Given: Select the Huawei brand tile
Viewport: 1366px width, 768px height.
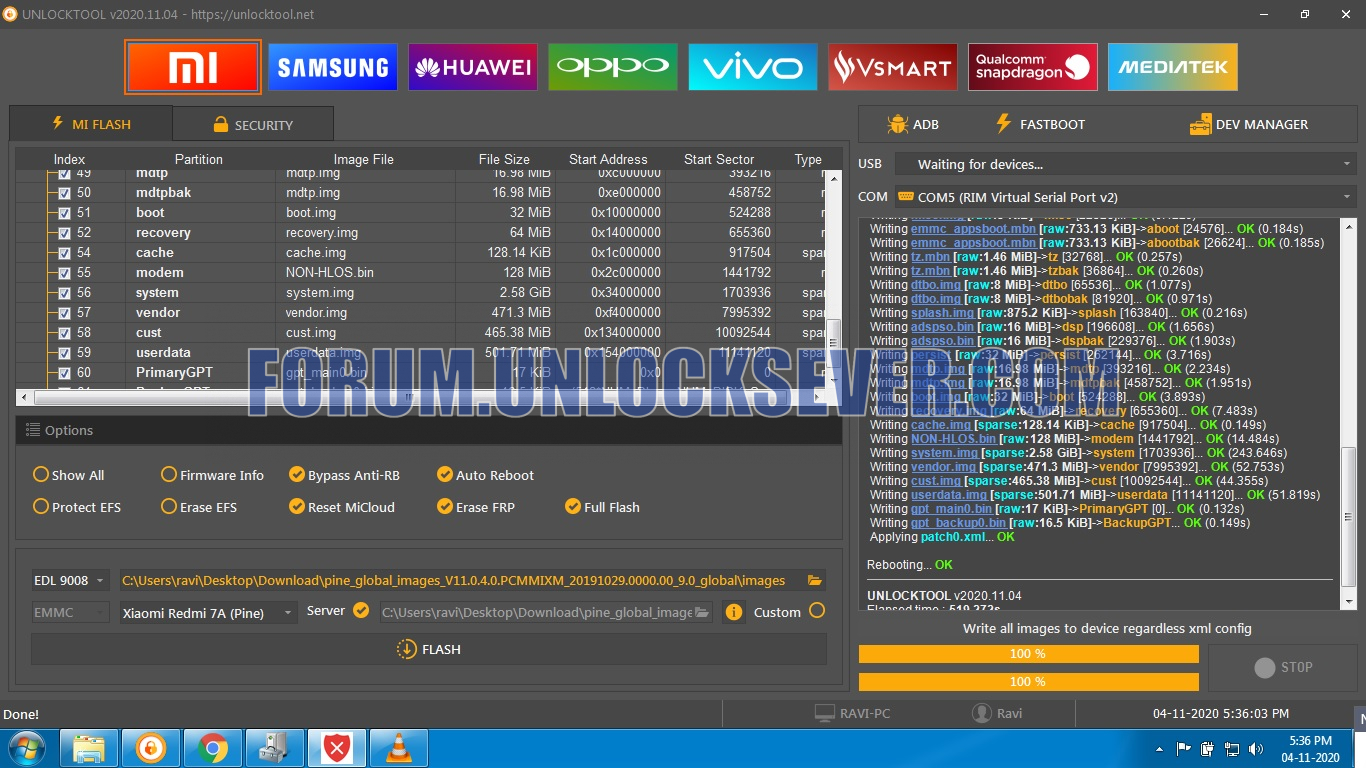Looking at the screenshot, I should tap(473, 67).
